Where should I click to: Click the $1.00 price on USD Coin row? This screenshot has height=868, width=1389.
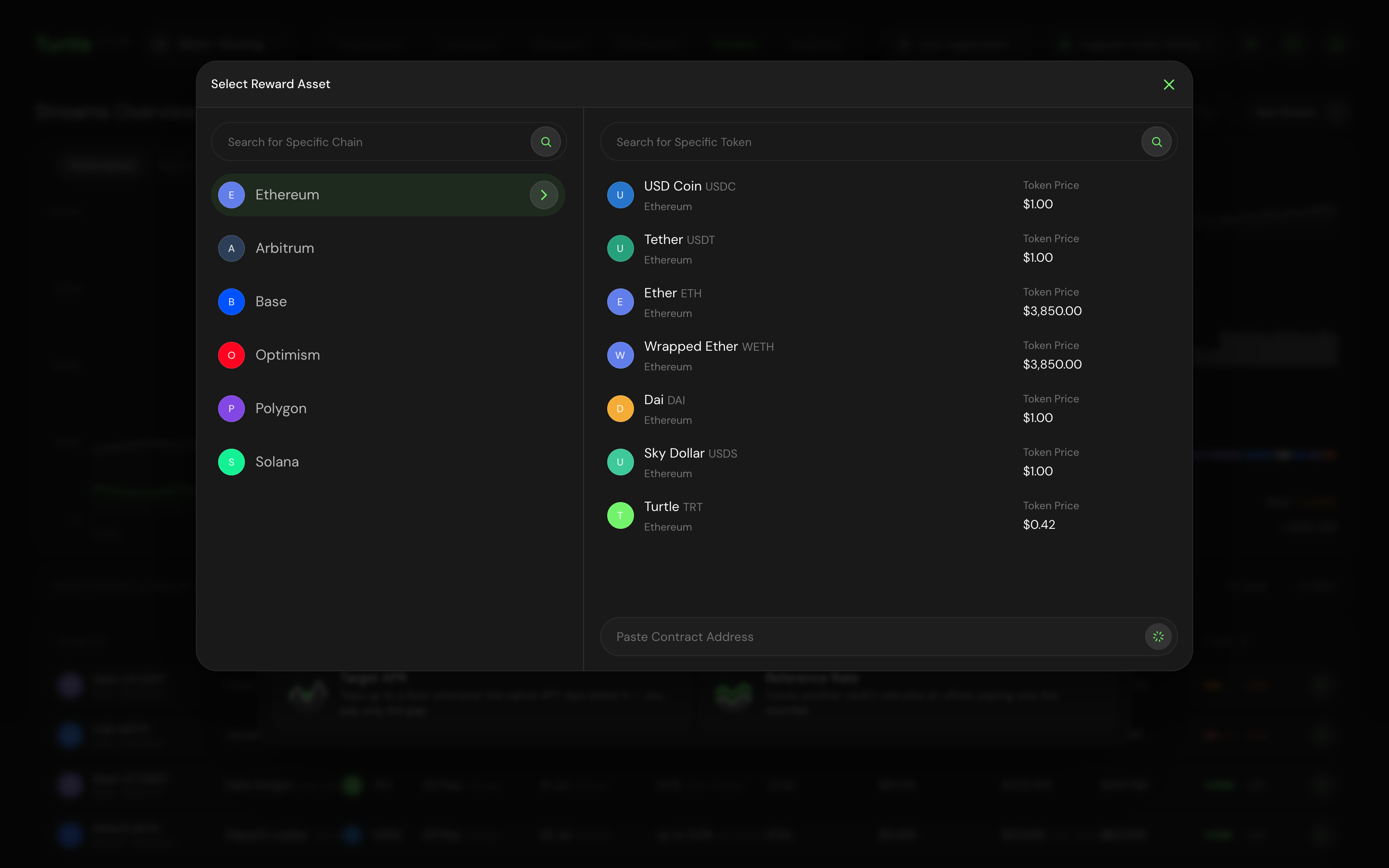[1038, 204]
